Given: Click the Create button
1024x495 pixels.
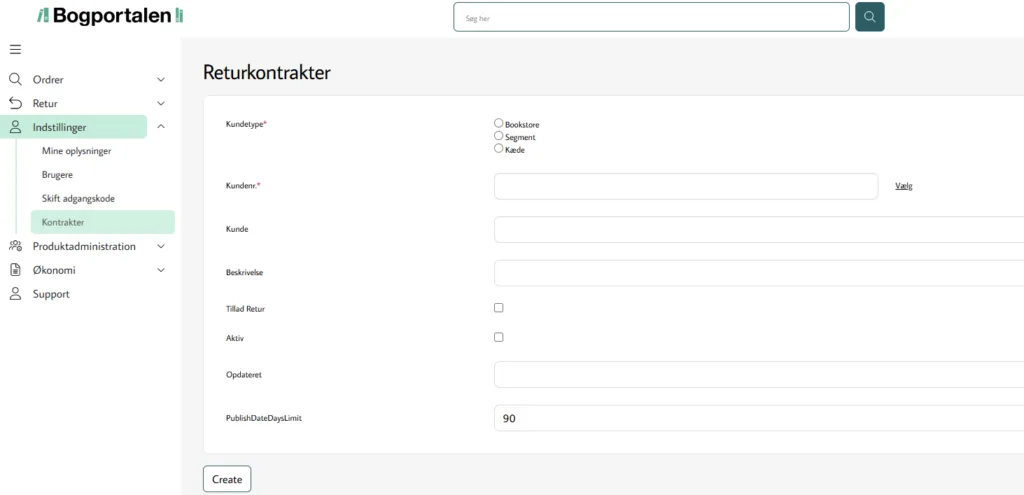Looking at the screenshot, I should pyautogui.click(x=227, y=479).
